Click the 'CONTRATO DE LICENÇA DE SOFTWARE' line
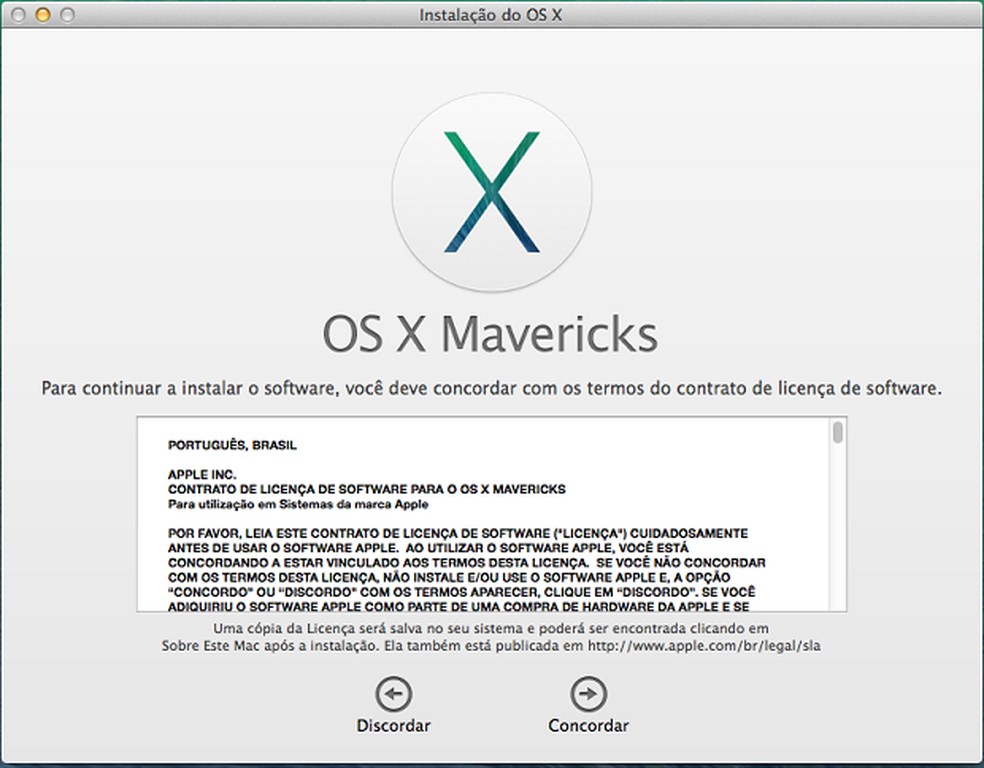This screenshot has width=984, height=768. [x=366, y=489]
